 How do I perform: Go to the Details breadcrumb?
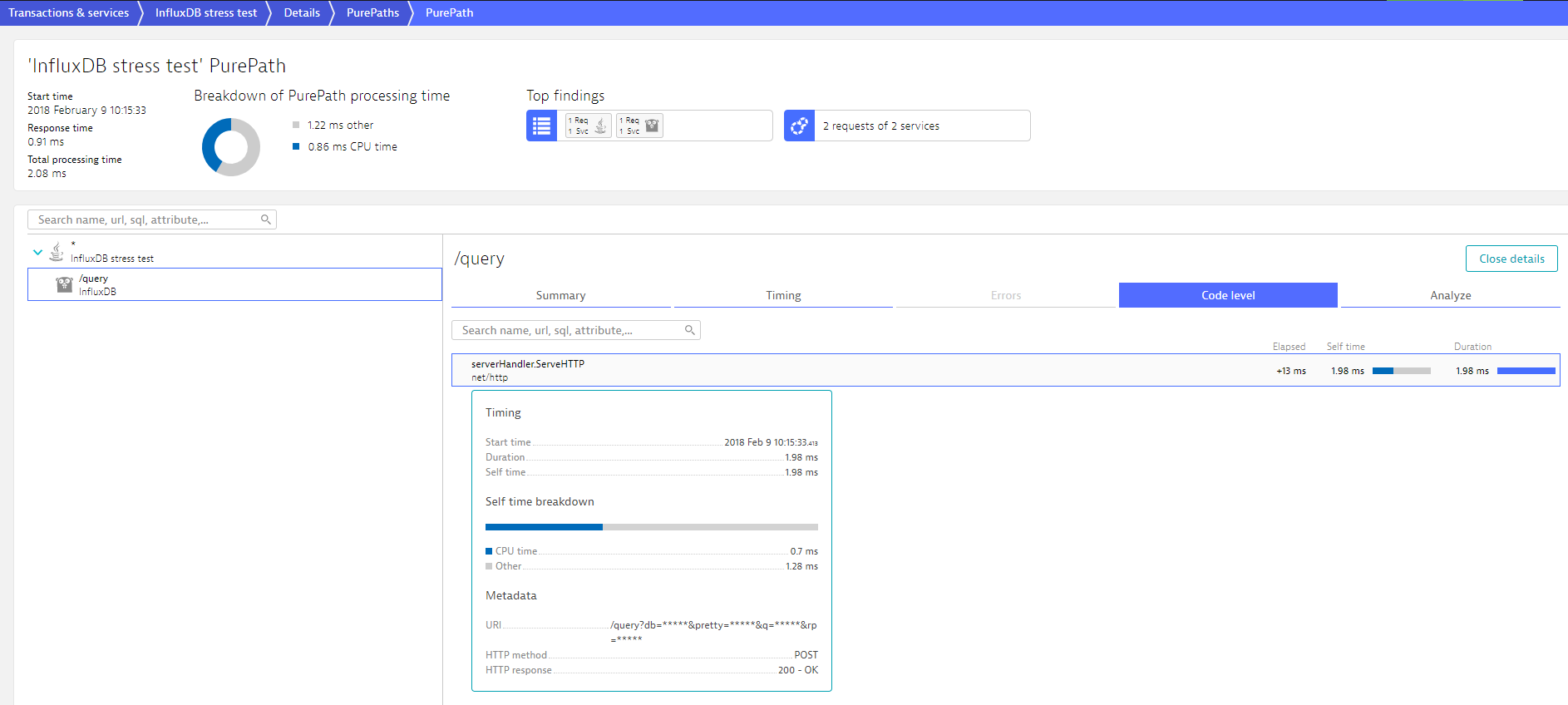click(302, 12)
